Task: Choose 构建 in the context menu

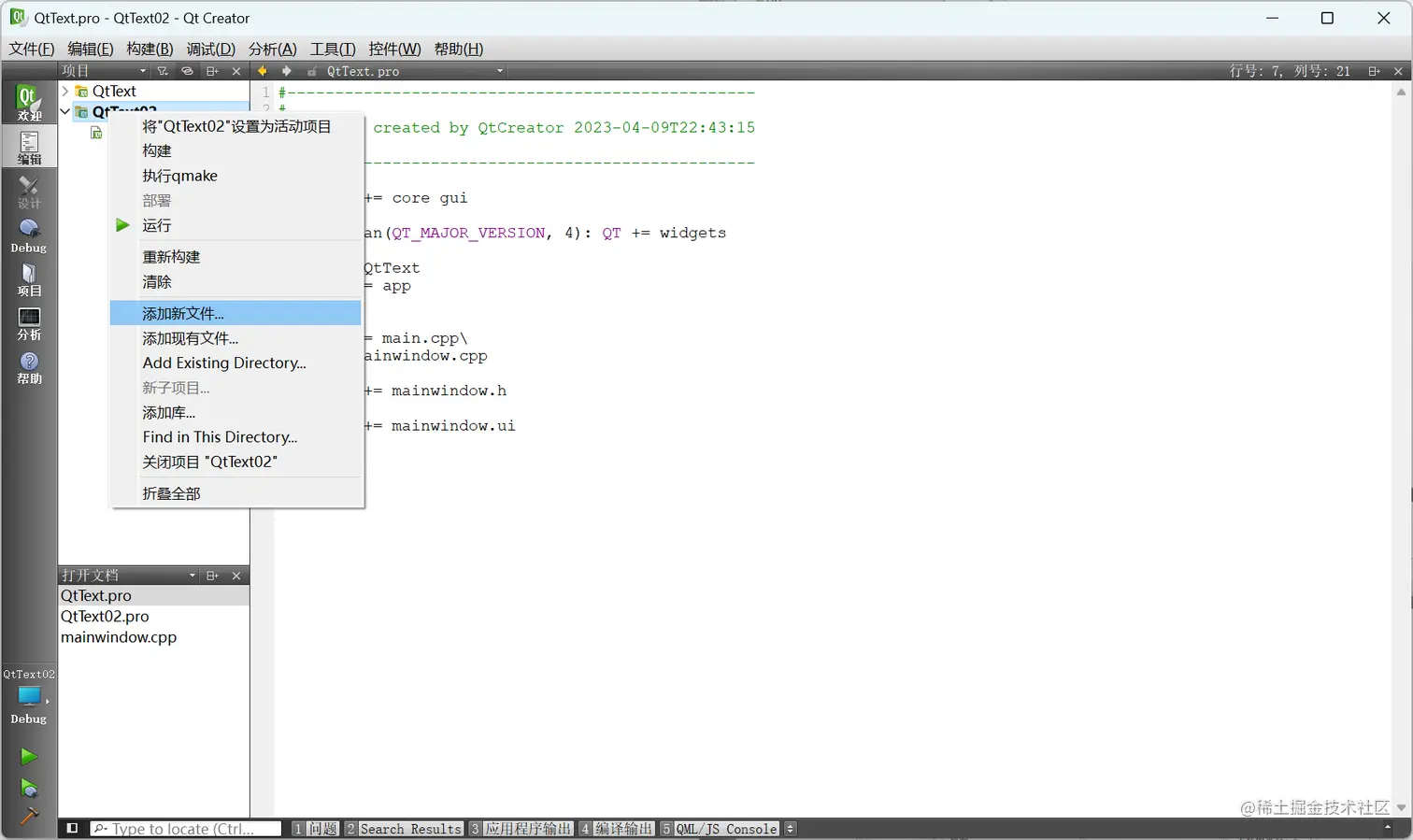Action: [235, 150]
